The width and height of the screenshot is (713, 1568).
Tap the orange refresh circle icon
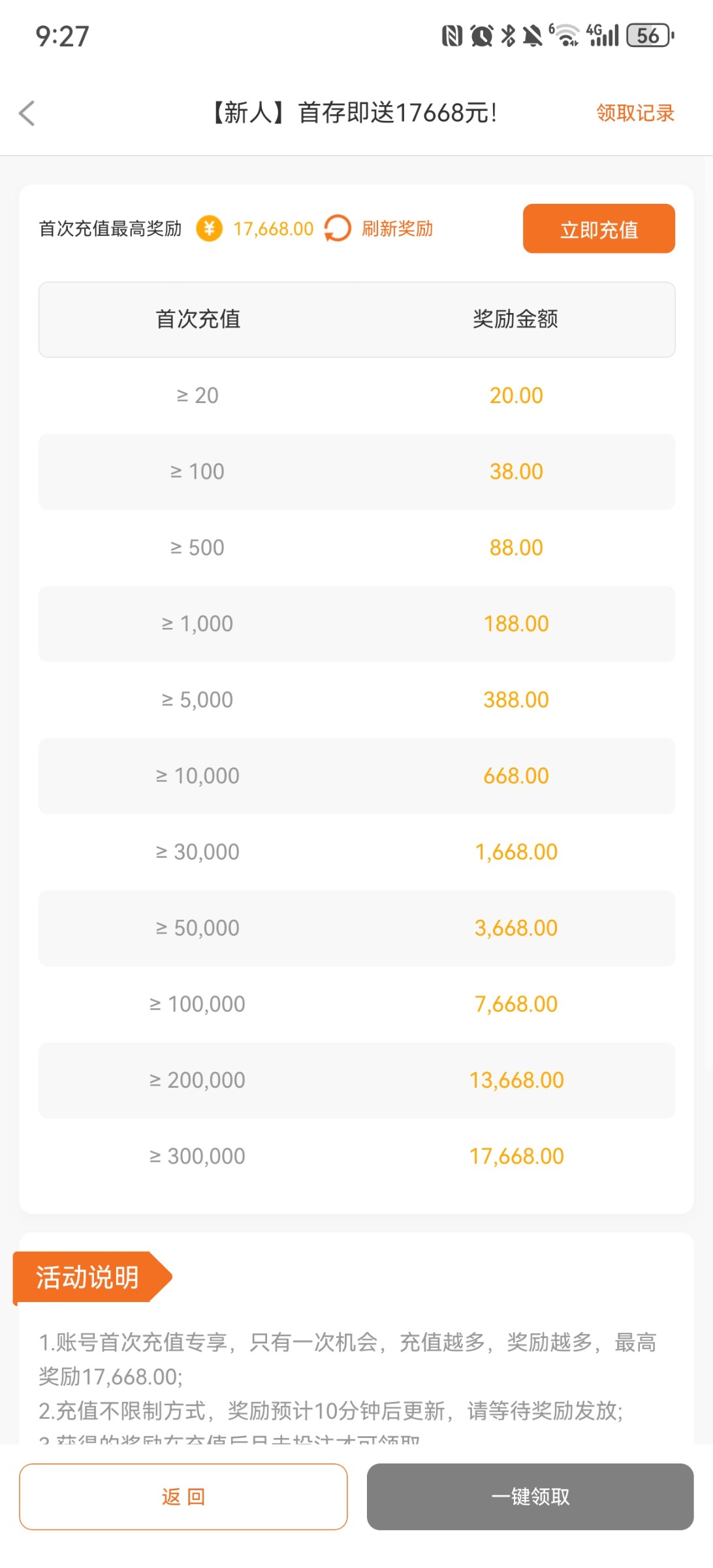(338, 229)
